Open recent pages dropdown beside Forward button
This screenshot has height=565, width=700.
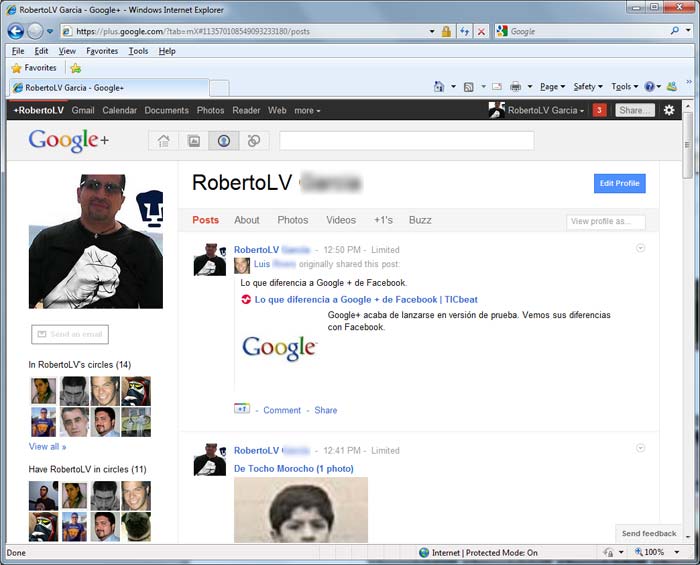click(50, 31)
